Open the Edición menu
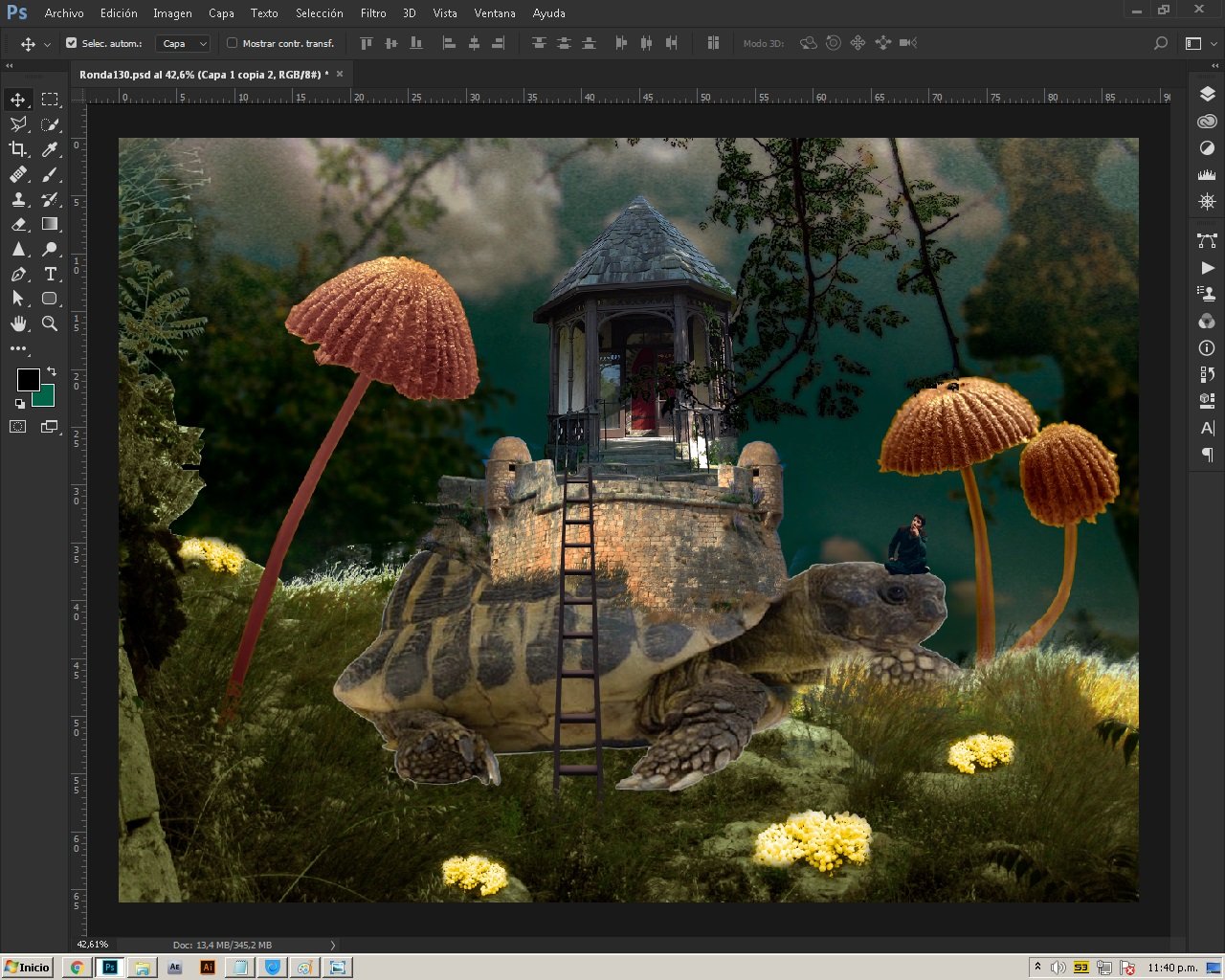 (119, 13)
